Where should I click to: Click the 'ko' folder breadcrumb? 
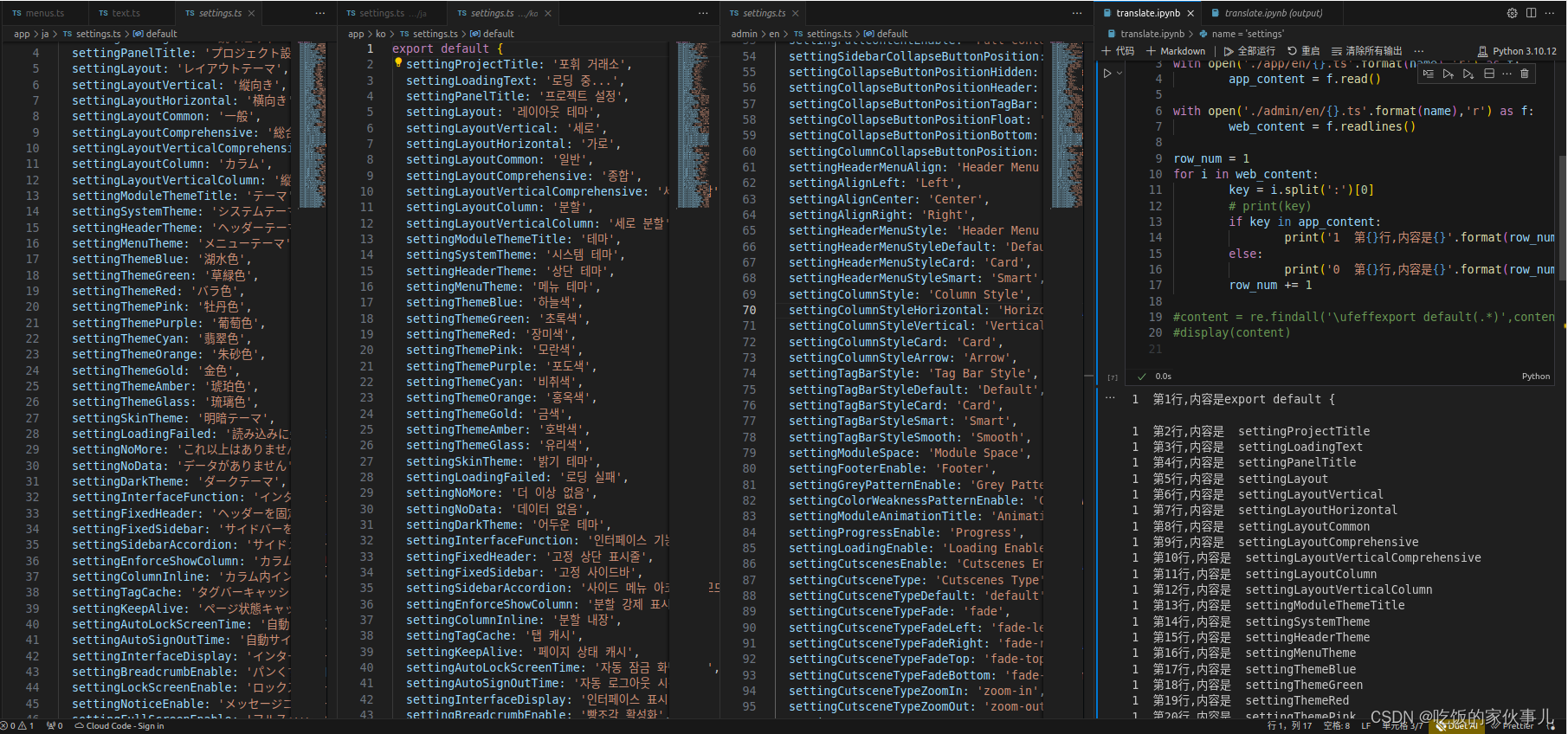[380, 34]
